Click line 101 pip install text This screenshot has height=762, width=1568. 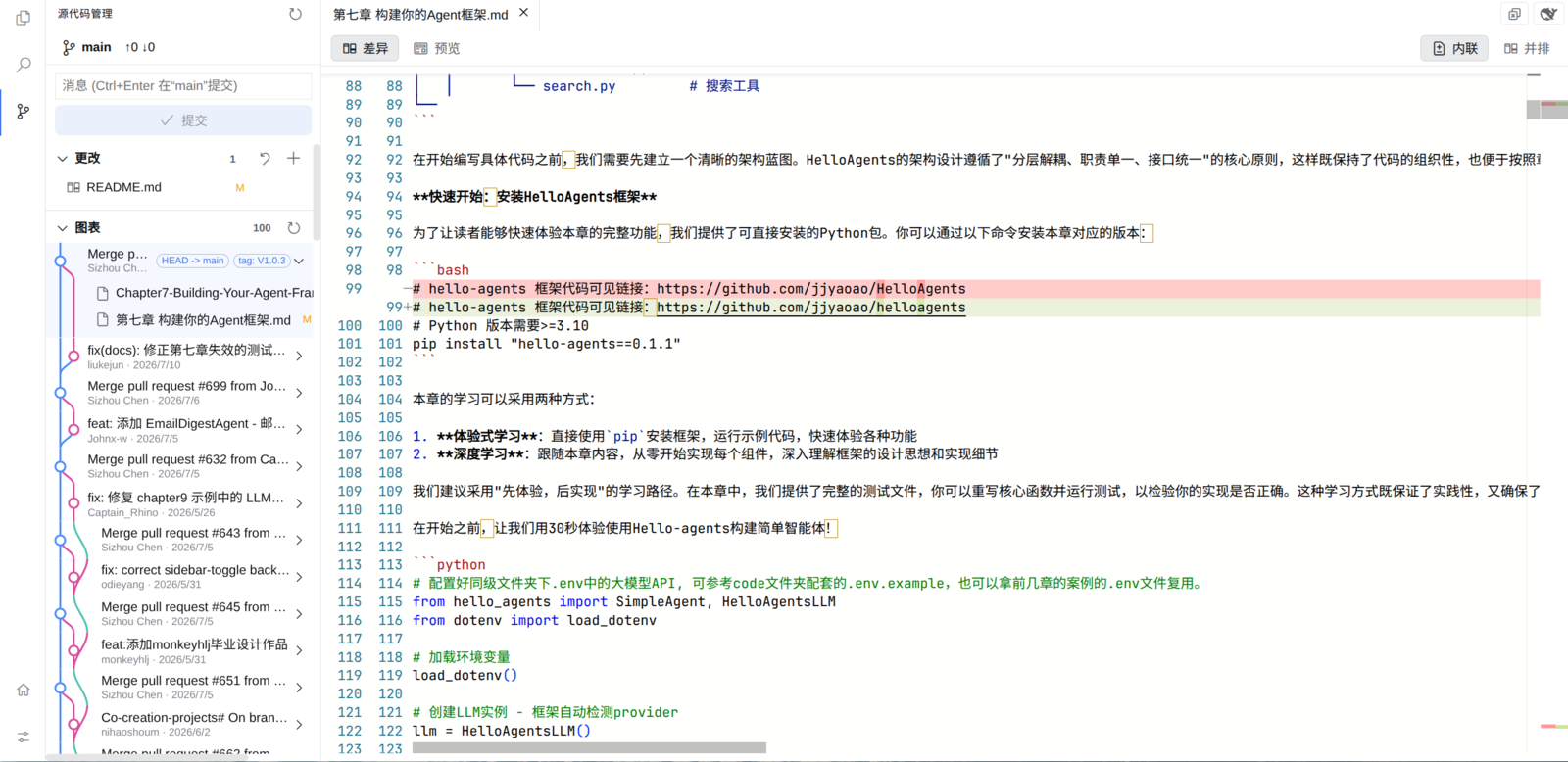546,344
